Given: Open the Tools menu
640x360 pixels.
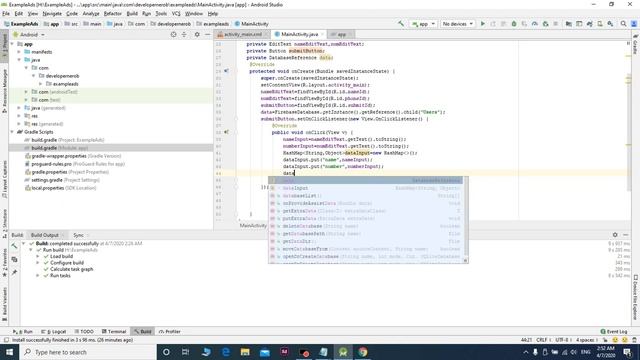Looking at the screenshot, I should coord(161,13).
